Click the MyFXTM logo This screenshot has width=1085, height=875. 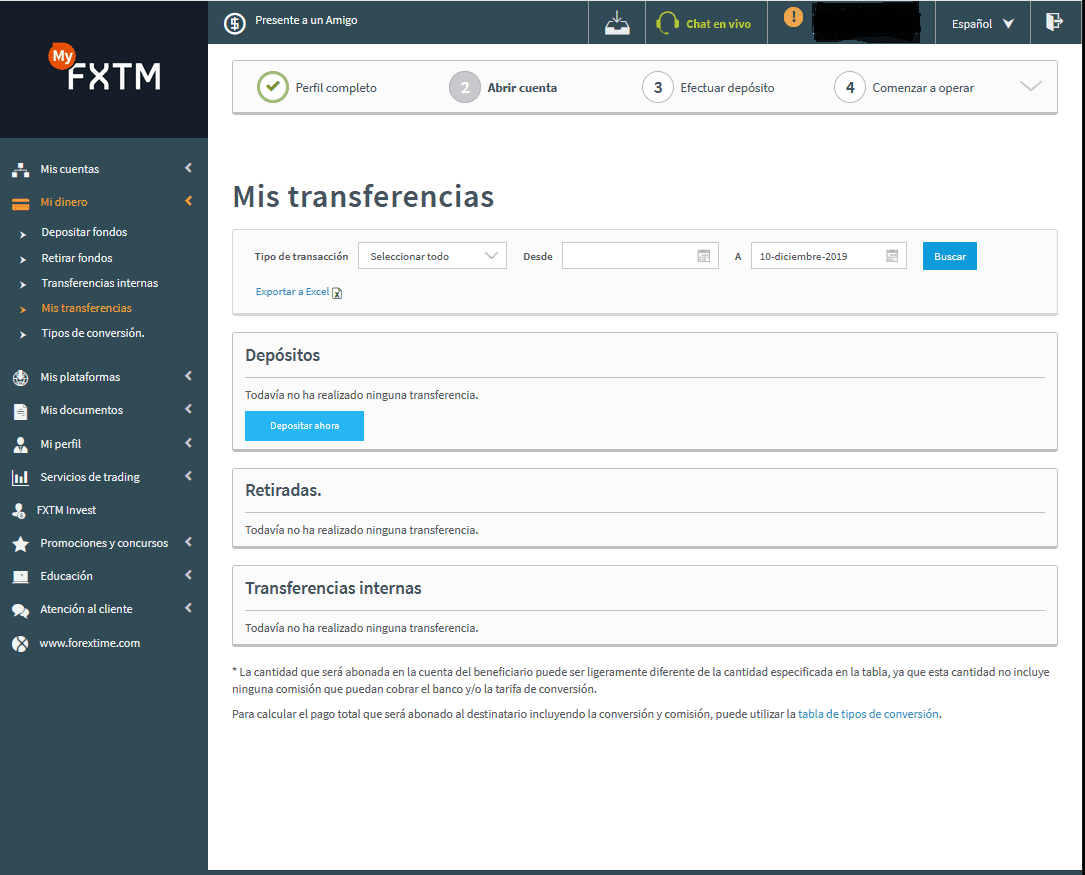(105, 69)
